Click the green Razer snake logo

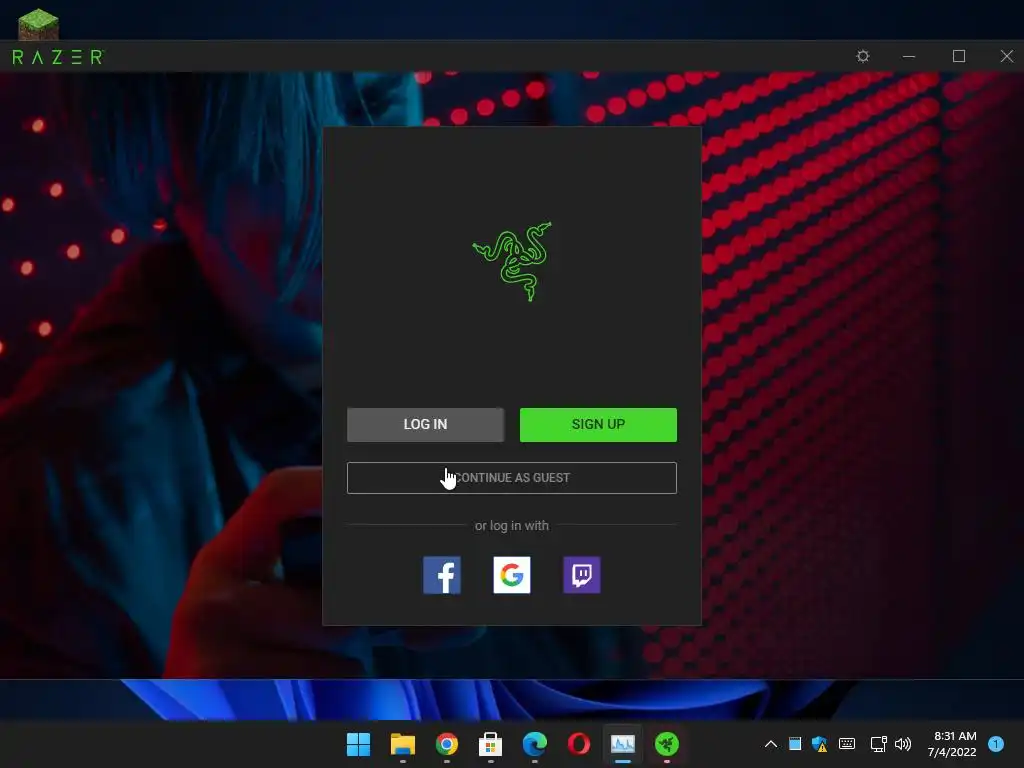pos(513,261)
